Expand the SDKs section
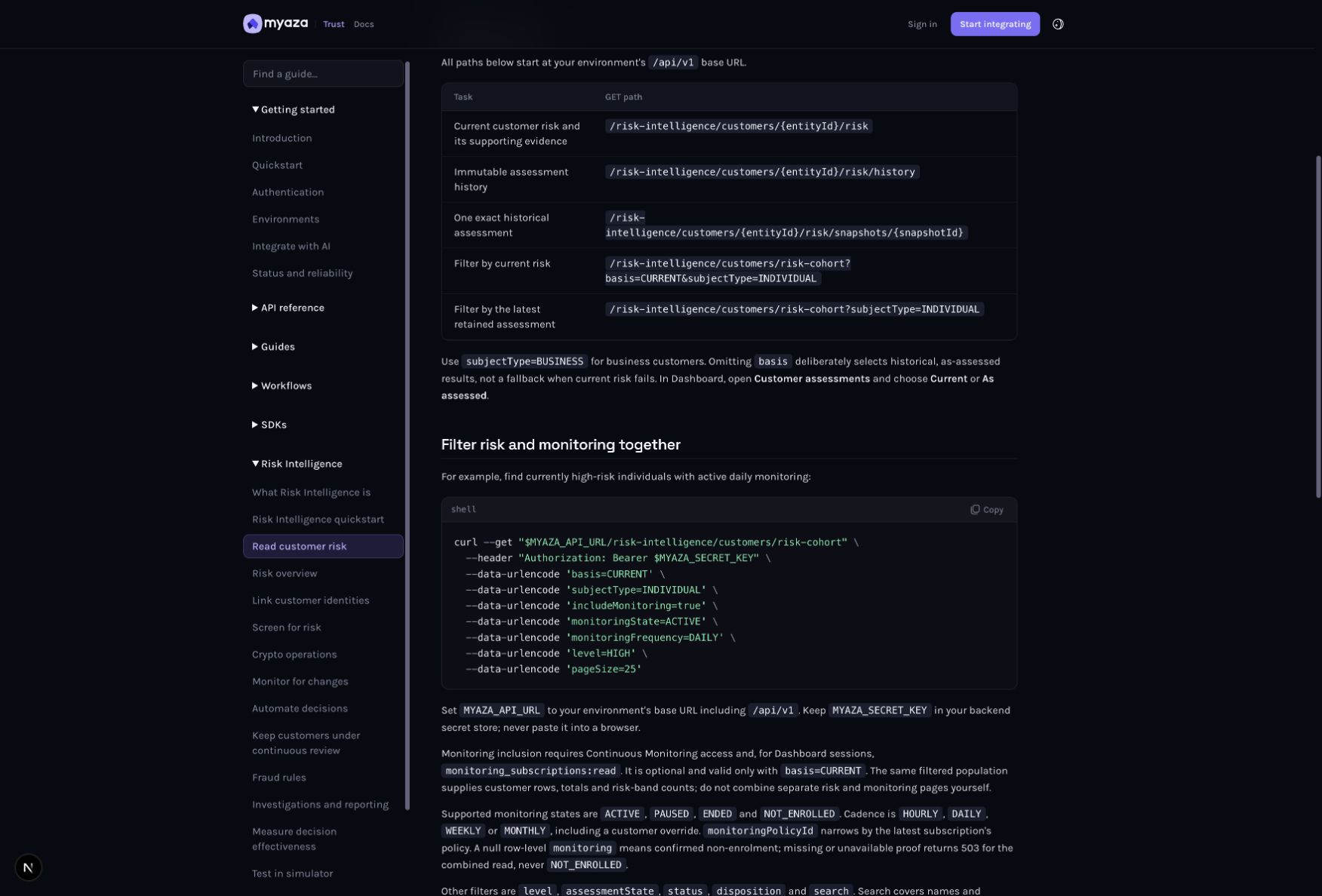This screenshot has width=1322, height=896. point(269,425)
